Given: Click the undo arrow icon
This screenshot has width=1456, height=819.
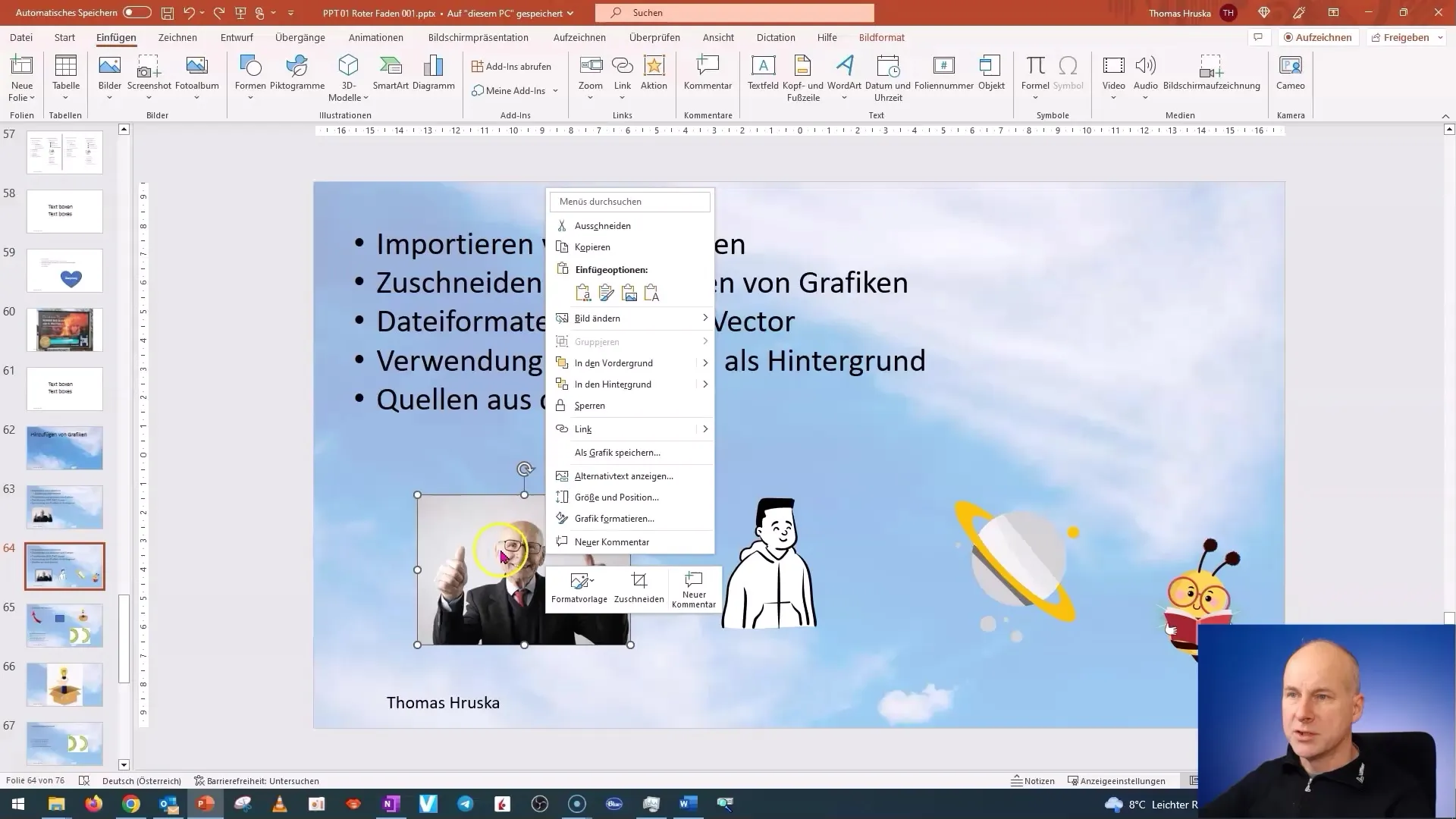Looking at the screenshot, I should [x=189, y=13].
